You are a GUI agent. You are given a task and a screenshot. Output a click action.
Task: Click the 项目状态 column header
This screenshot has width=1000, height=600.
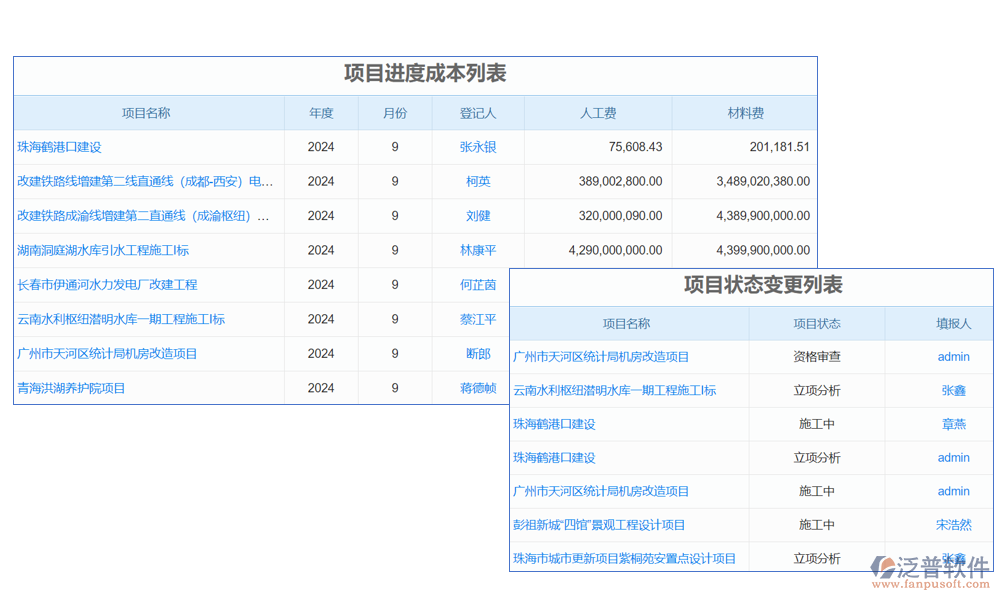[817, 324]
